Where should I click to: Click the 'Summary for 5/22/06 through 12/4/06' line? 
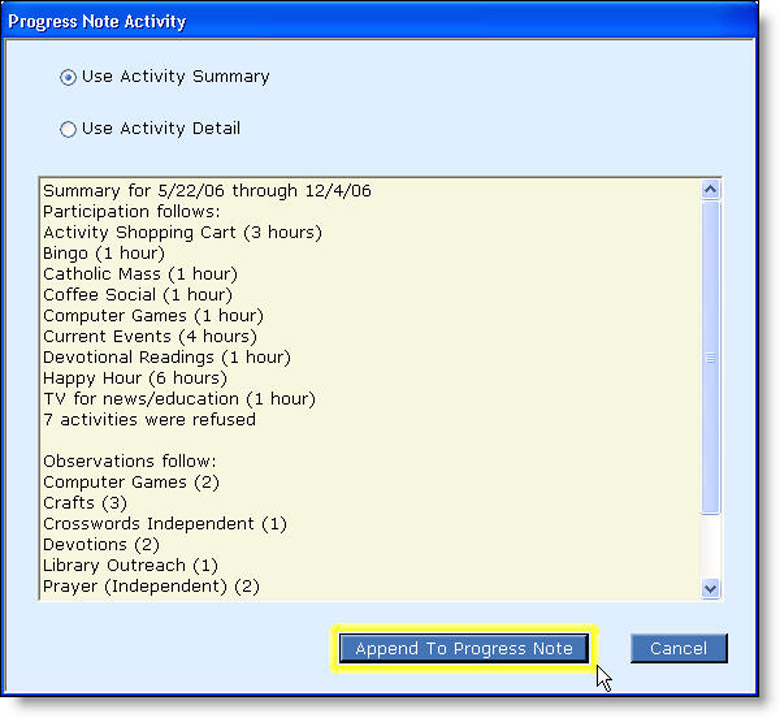pos(207,190)
